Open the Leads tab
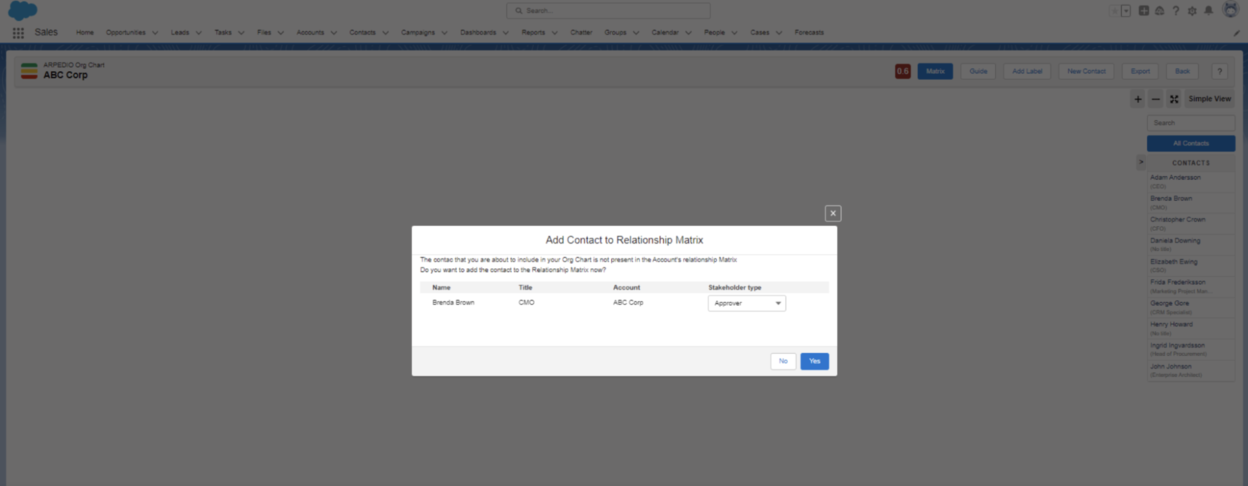The image size is (1248, 486). pos(180,32)
